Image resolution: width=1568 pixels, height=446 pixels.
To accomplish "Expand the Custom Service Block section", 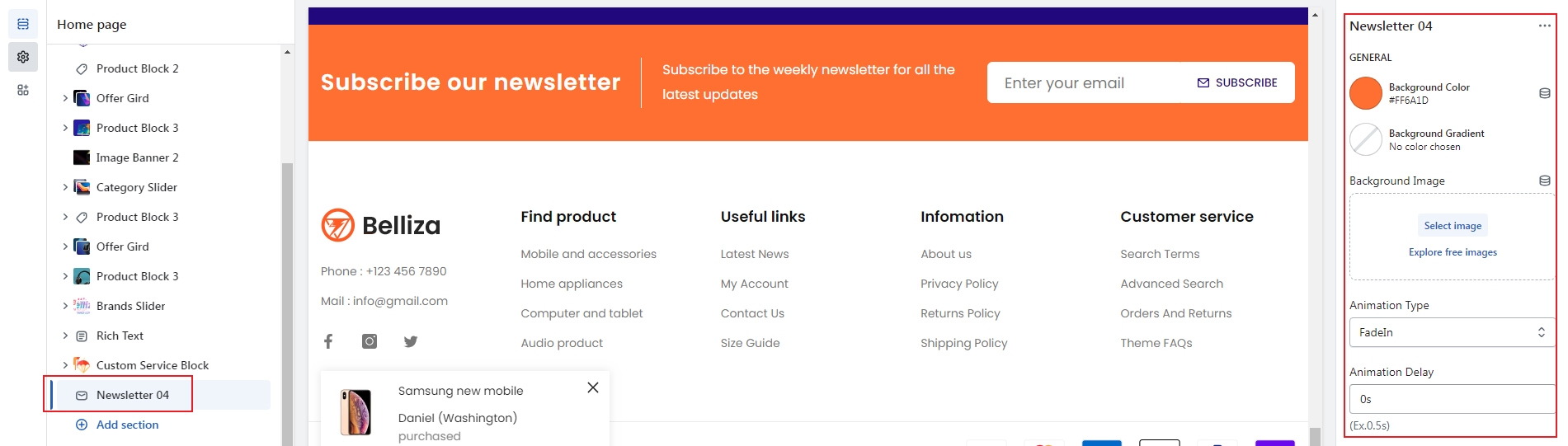I will pos(65,365).
